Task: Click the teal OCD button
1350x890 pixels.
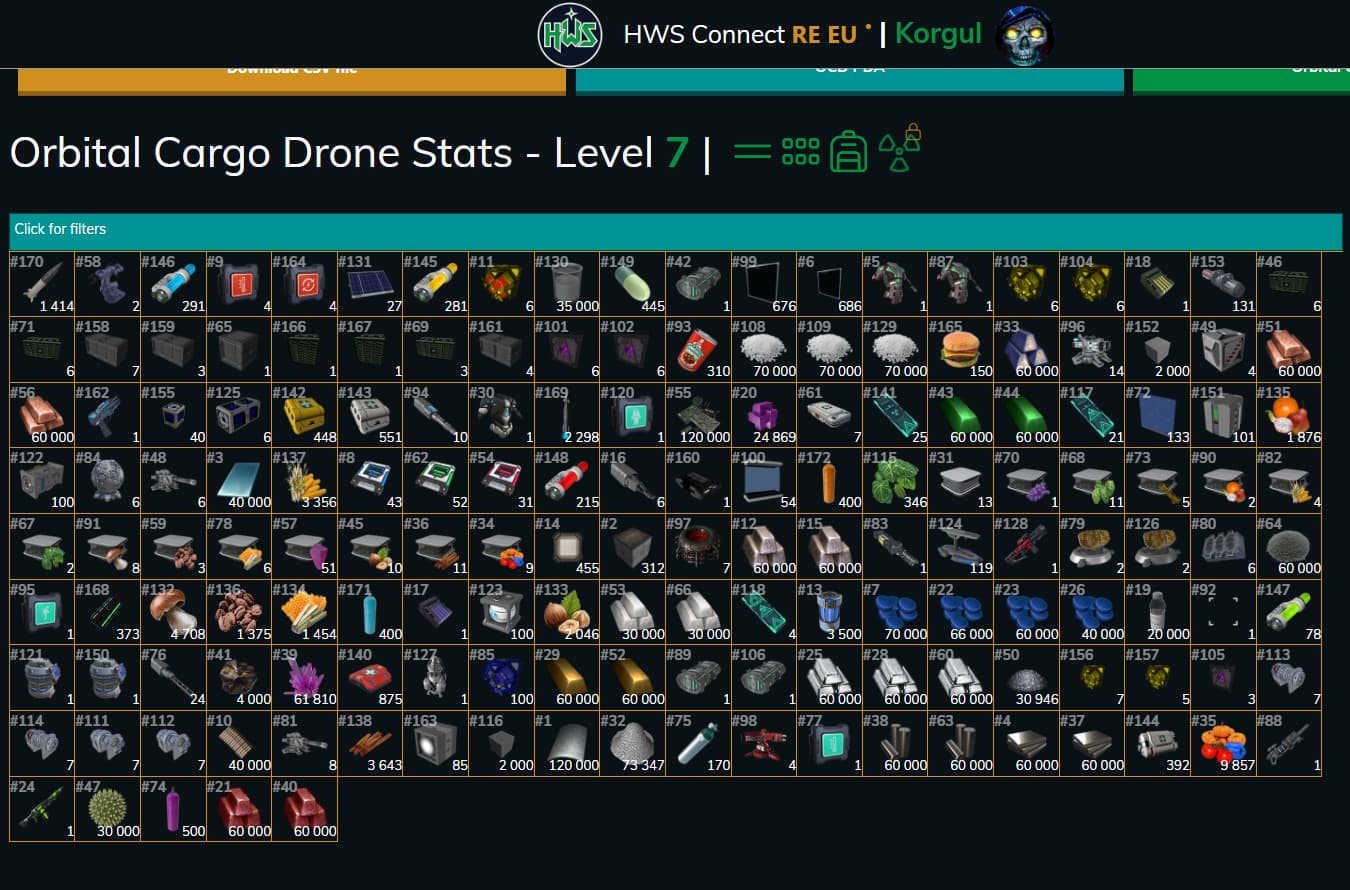Action: point(850,79)
